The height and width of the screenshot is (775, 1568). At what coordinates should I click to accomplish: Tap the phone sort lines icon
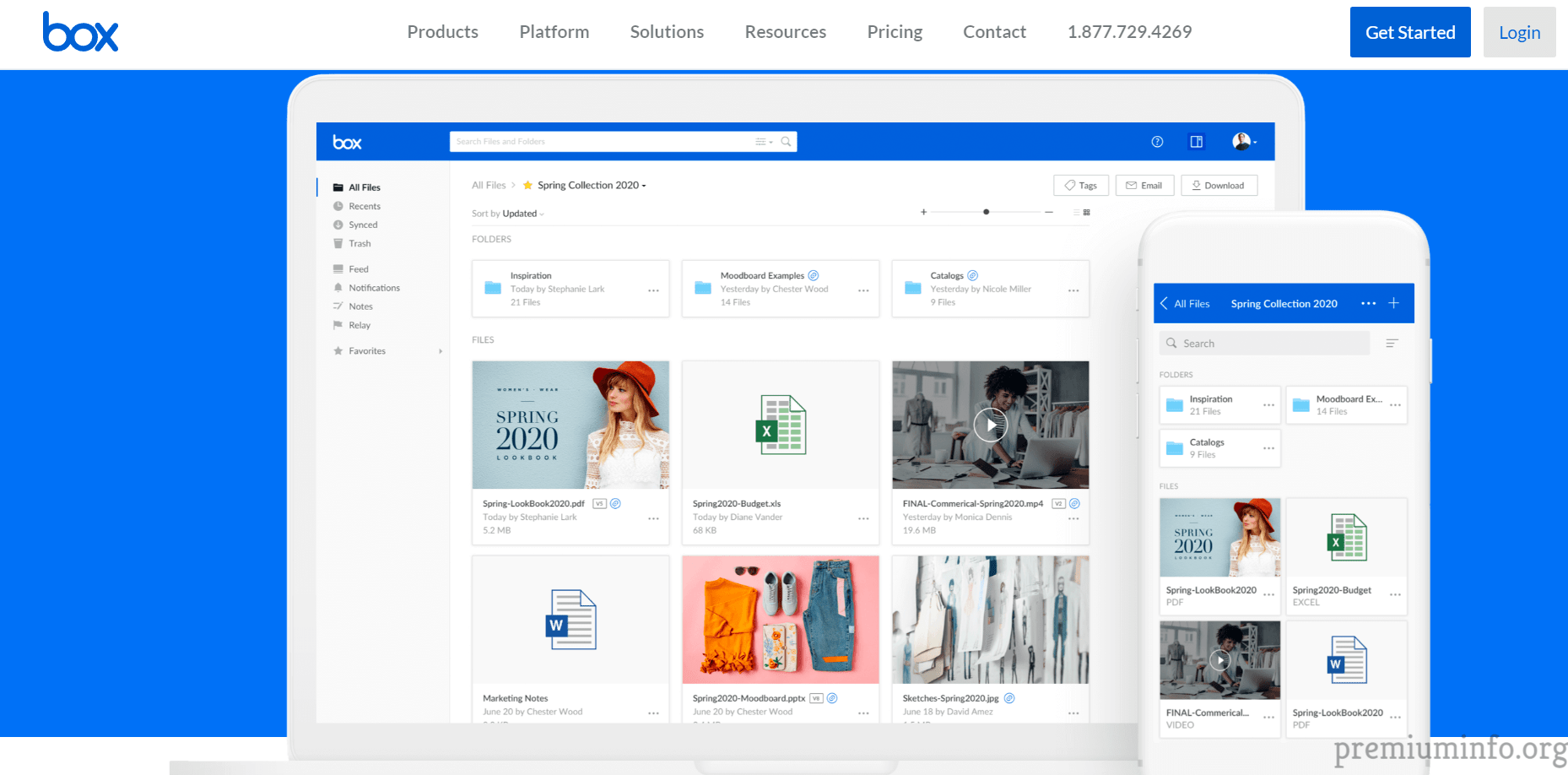tap(1392, 343)
